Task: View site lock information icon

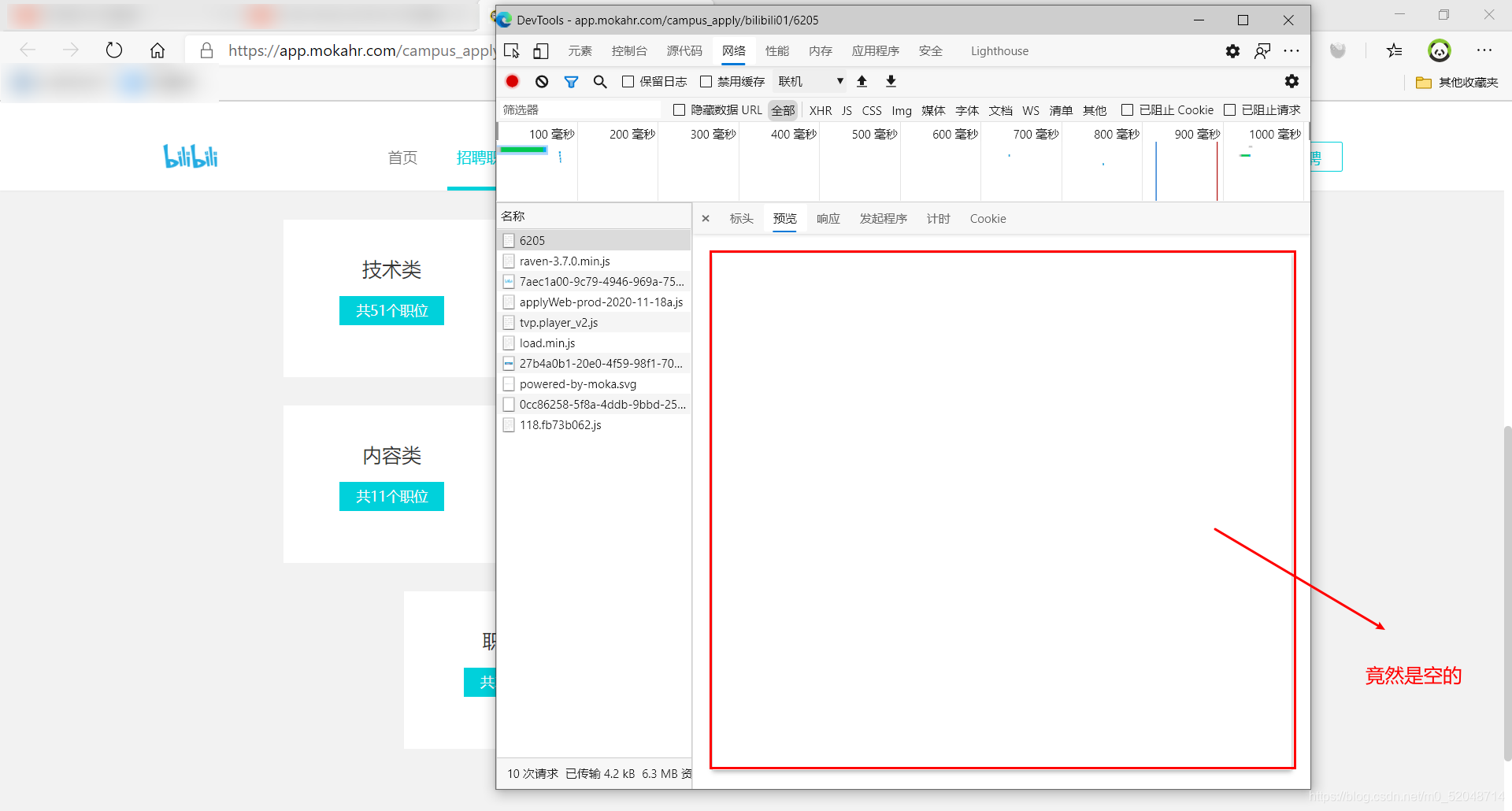Action: pyautogui.click(x=206, y=50)
